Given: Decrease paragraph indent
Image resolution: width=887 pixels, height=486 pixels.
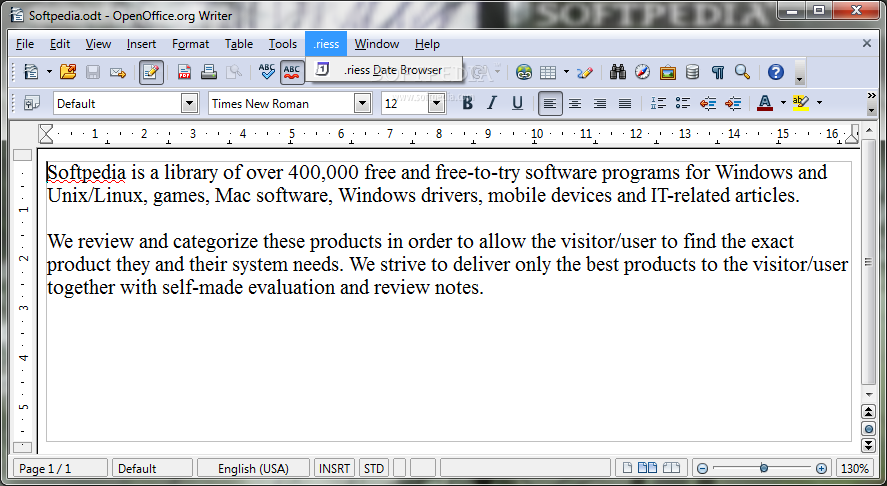Looking at the screenshot, I should pyautogui.click(x=708, y=103).
